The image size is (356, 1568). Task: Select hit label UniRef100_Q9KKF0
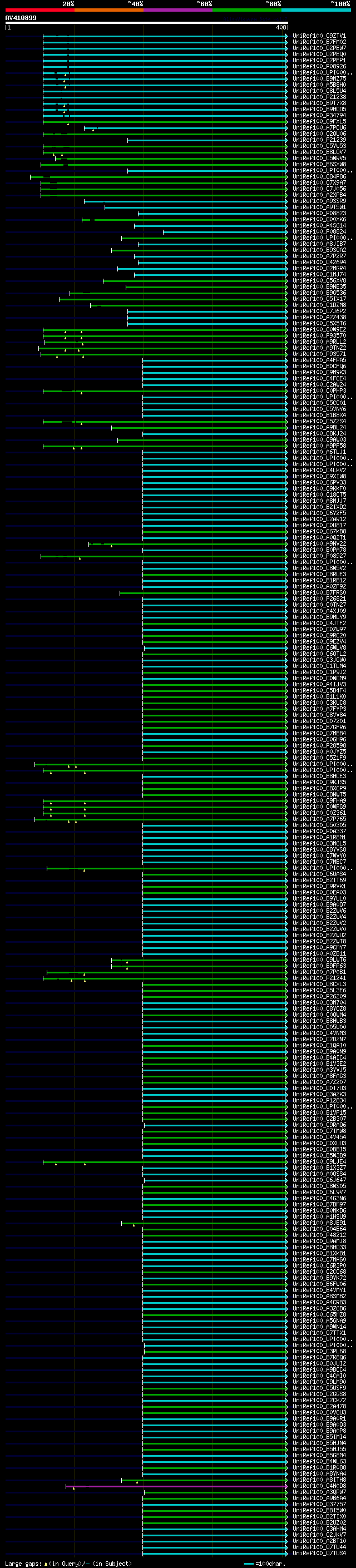coord(319,488)
